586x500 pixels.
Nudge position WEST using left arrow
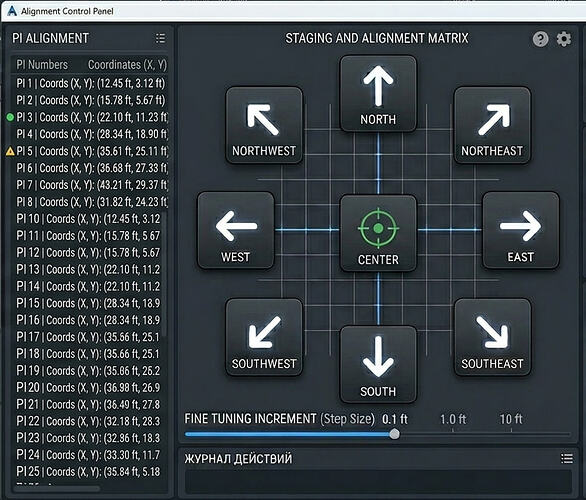236,230
